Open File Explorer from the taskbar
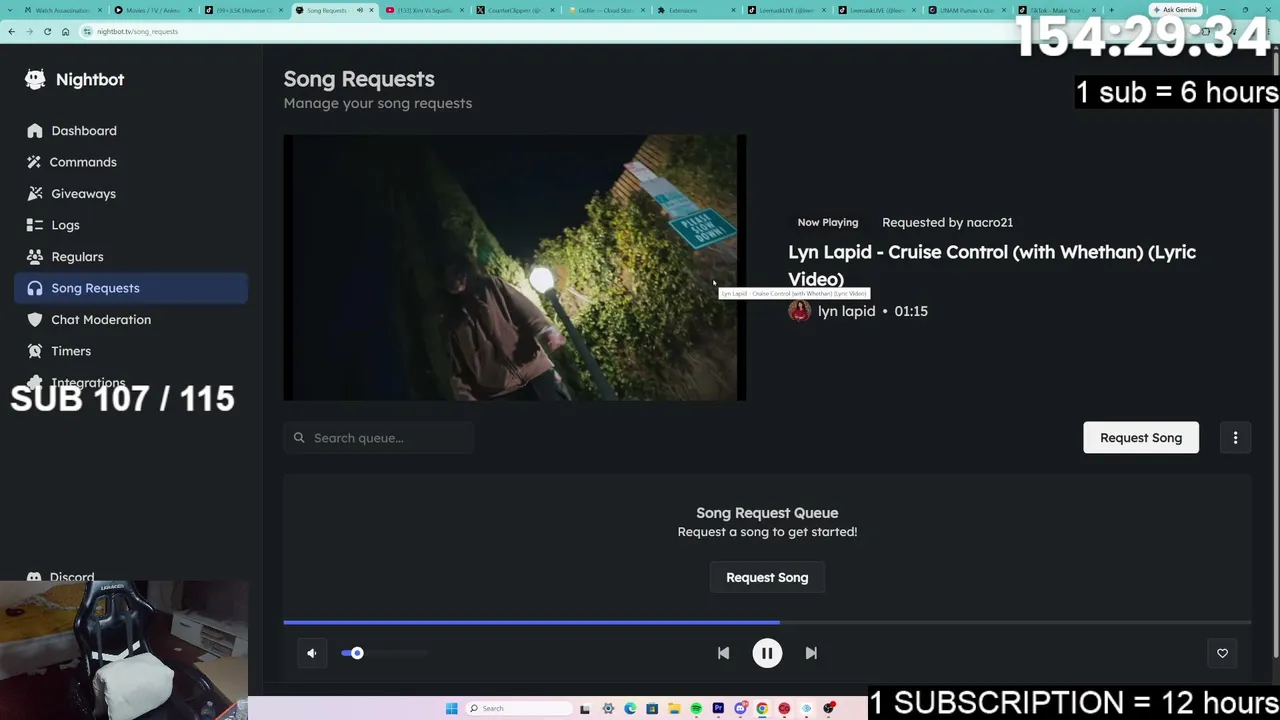This screenshot has width=1280, height=720. tap(674, 709)
